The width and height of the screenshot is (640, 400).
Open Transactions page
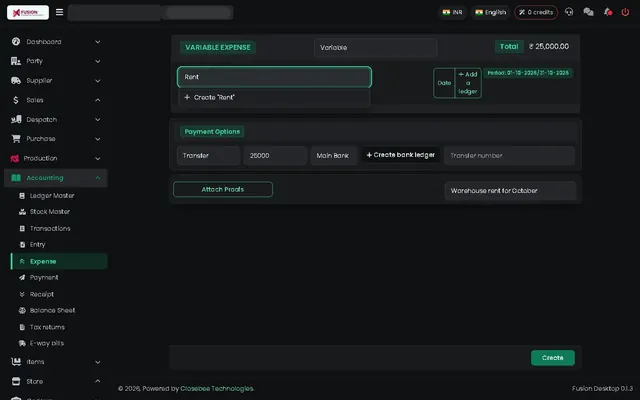coord(50,228)
